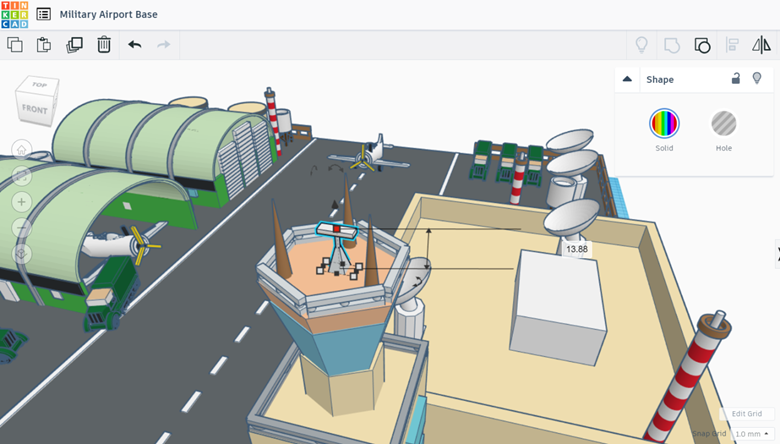Click the Paste toolbar icon

[x=44, y=45]
